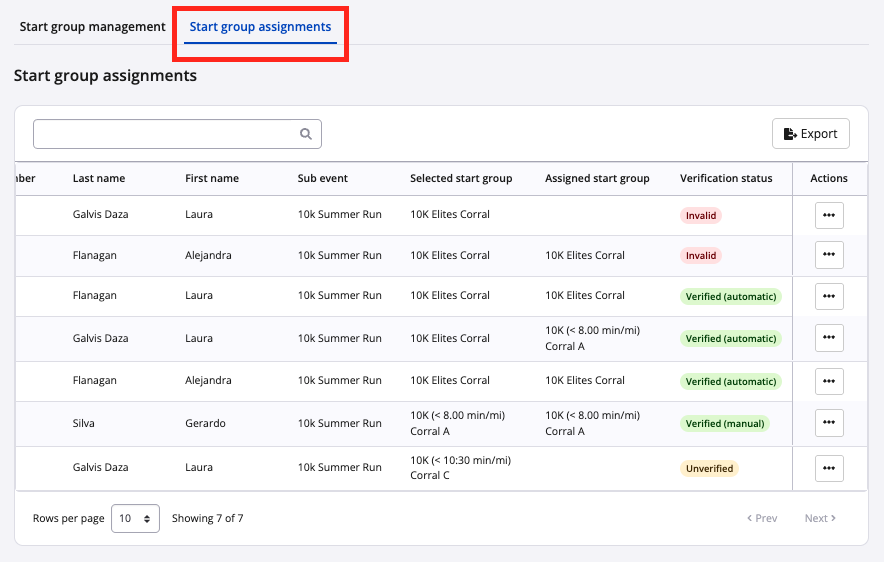Screen dimensions: 884x562
Task: Export the start group assignments
Action: pos(810,134)
